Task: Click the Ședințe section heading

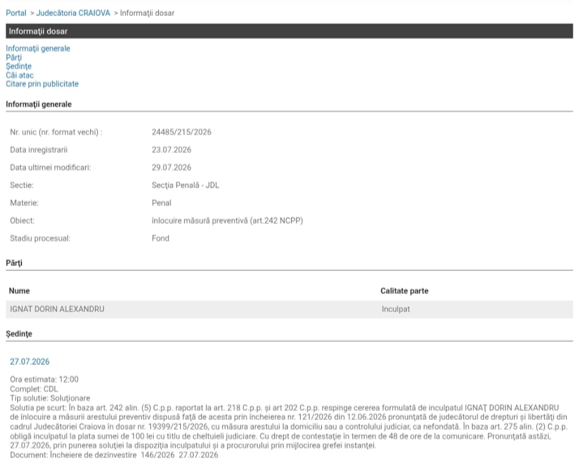Action: point(19,333)
